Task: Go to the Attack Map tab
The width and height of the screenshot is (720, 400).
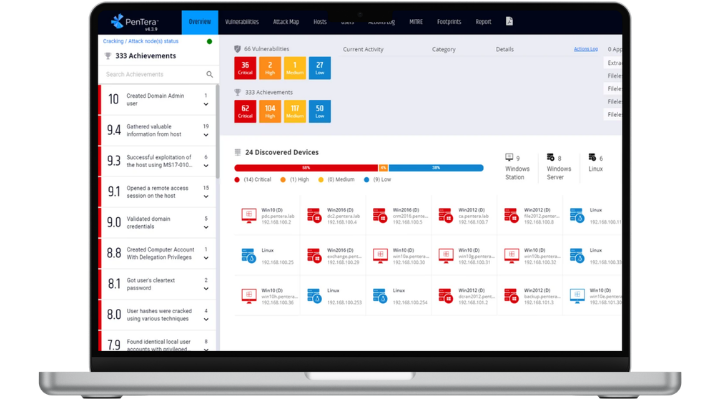Action: (286, 22)
